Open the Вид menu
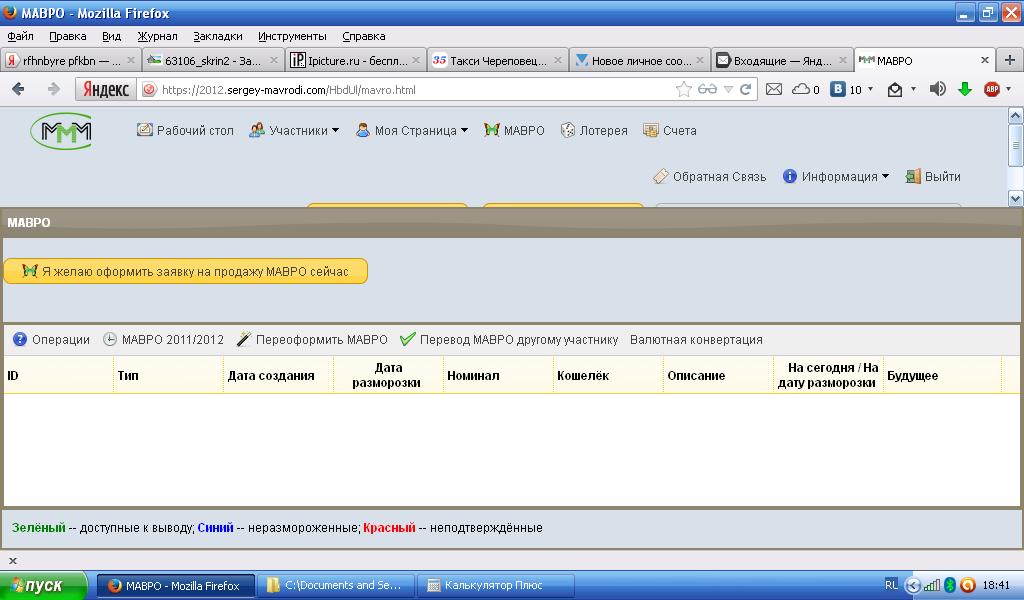The height and width of the screenshot is (600, 1024). (112, 36)
